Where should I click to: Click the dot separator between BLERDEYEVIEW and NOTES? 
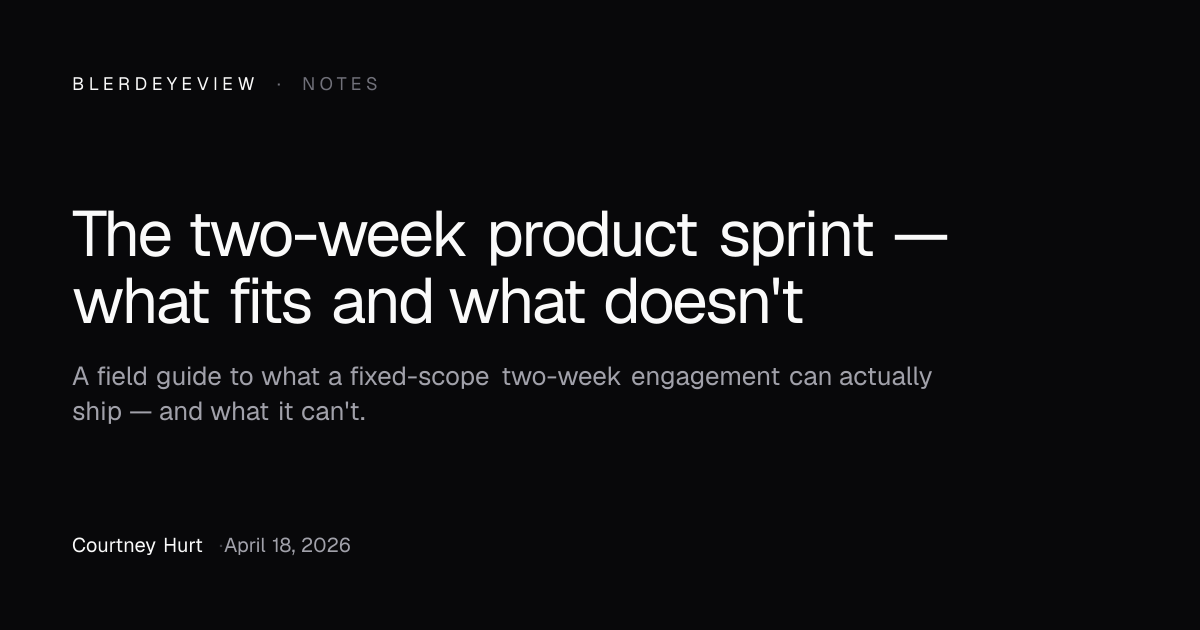click(279, 84)
